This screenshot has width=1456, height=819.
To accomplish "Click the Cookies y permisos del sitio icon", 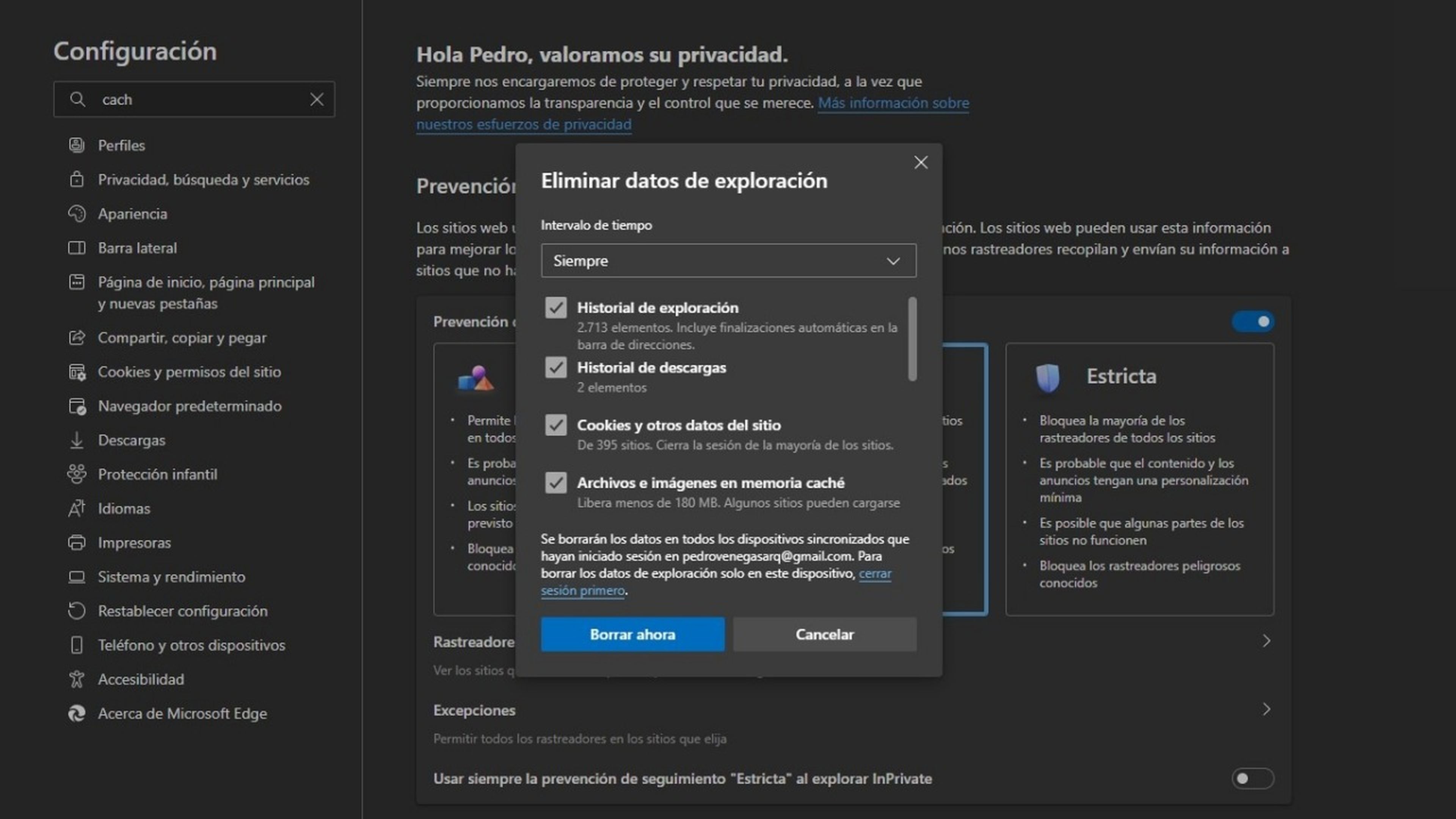I will [x=77, y=372].
